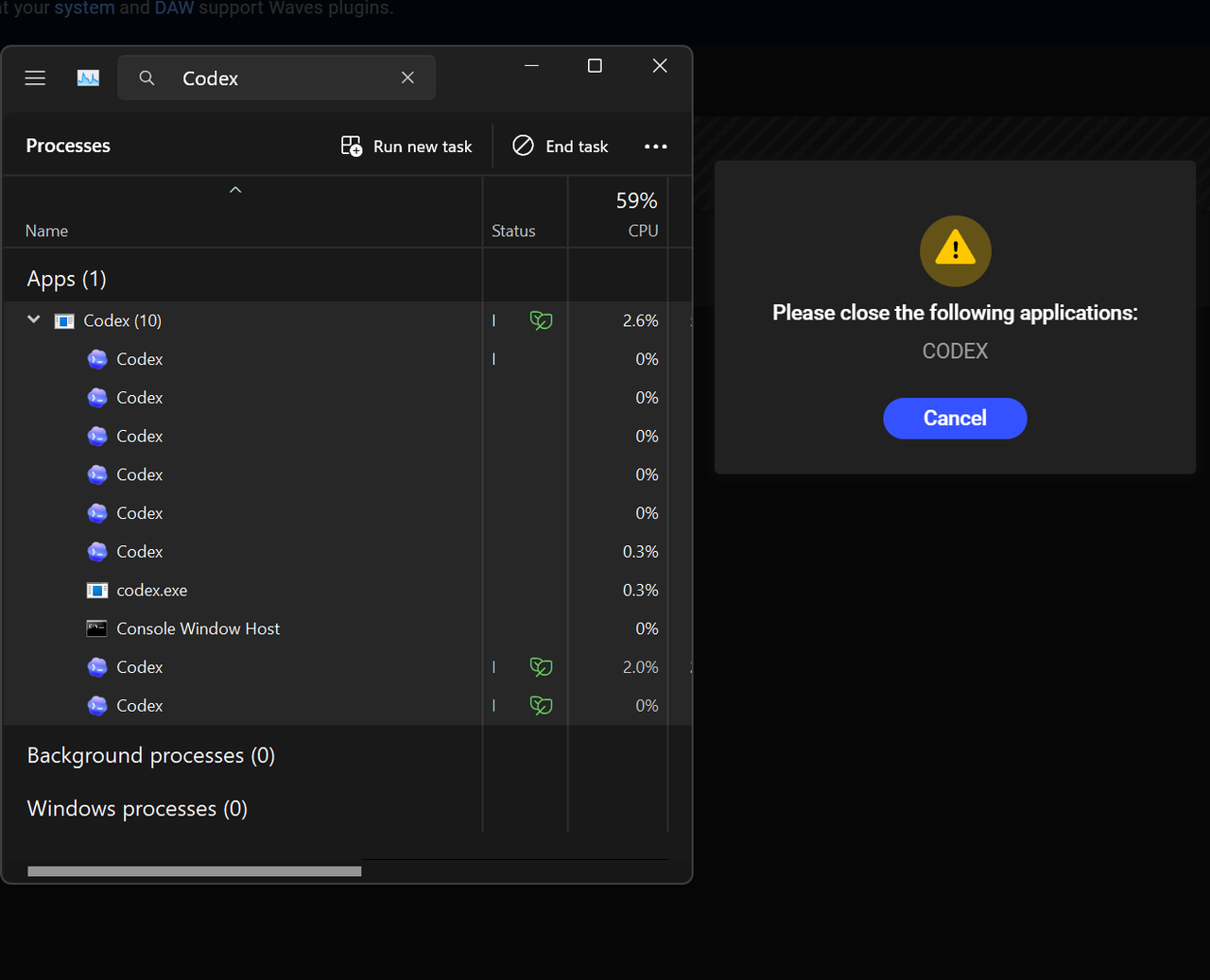The image size is (1210, 980).
Task: Click the horizontal scrollbar thumb in Task Manager
Action: [x=195, y=871]
